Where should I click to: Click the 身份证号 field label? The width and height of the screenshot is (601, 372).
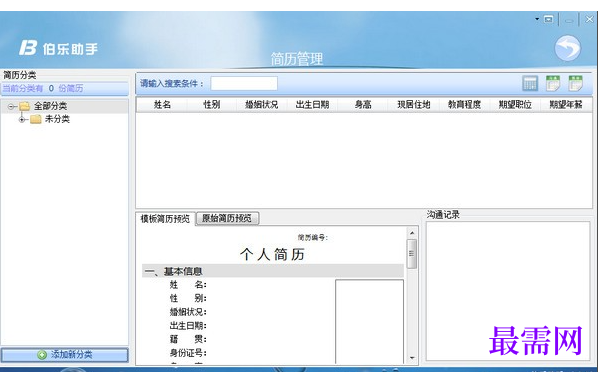tap(188, 353)
